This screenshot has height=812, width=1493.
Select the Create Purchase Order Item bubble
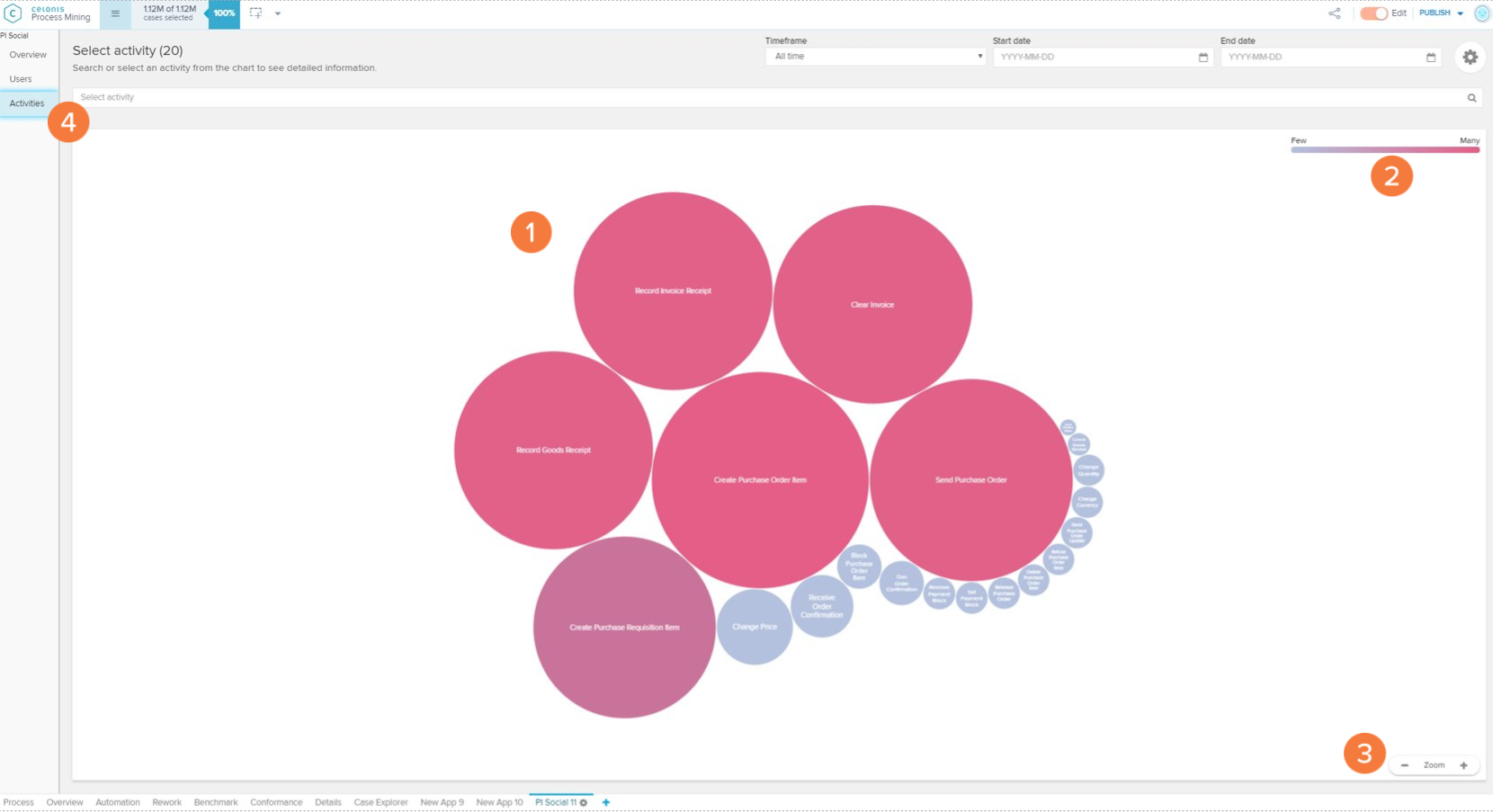click(x=760, y=479)
